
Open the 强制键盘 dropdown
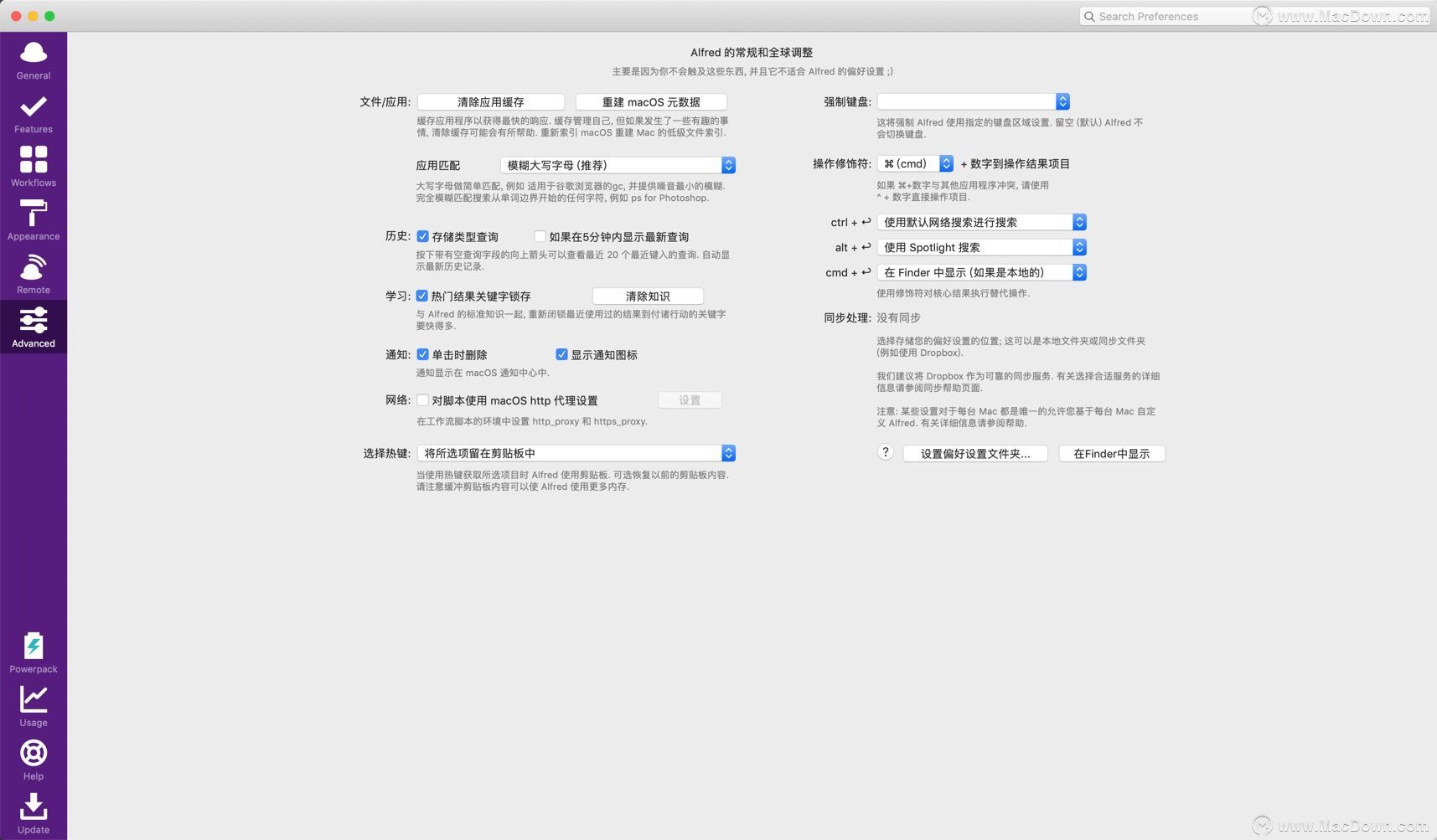click(974, 101)
